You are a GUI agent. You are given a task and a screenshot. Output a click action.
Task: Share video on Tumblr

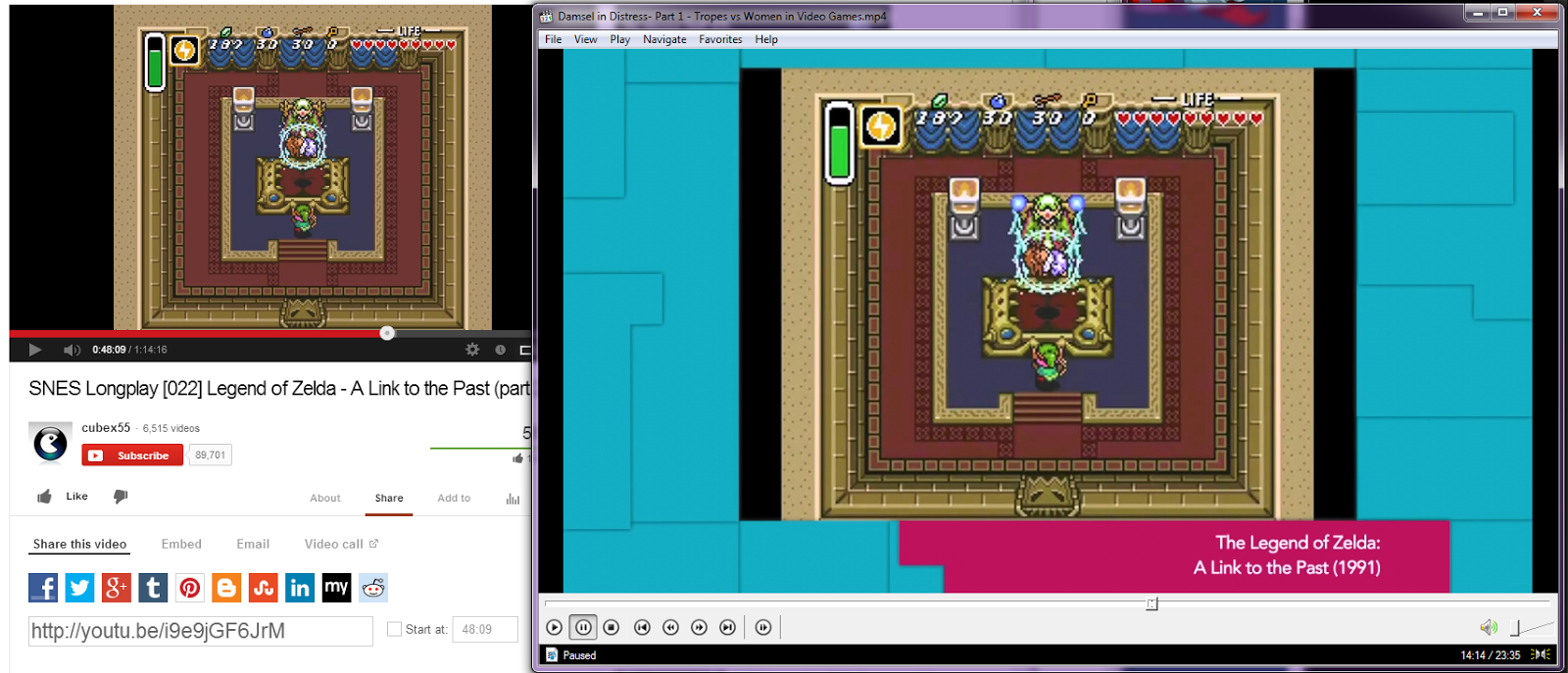[x=153, y=588]
